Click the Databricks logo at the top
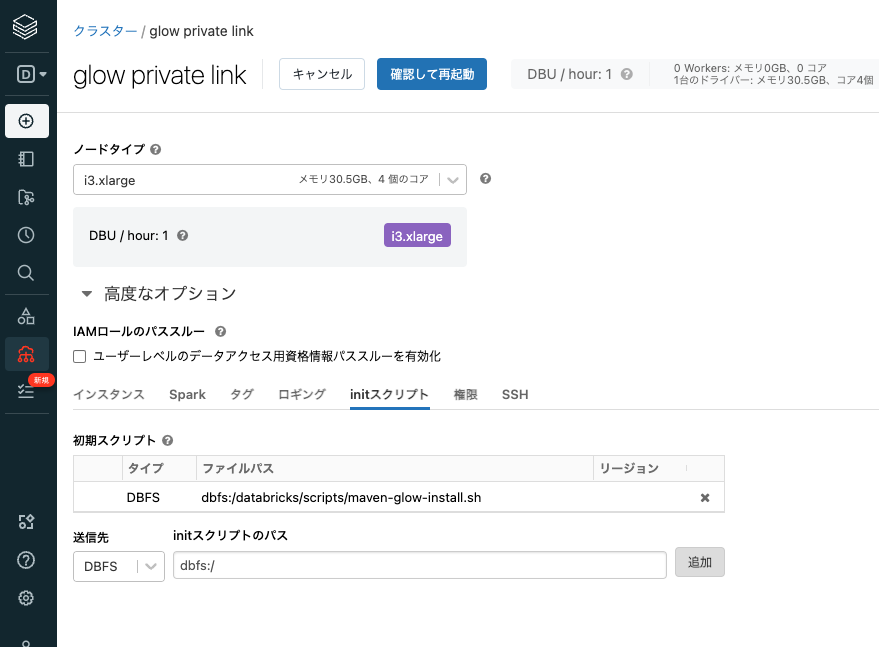The width and height of the screenshot is (879, 647). (x=27, y=27)
